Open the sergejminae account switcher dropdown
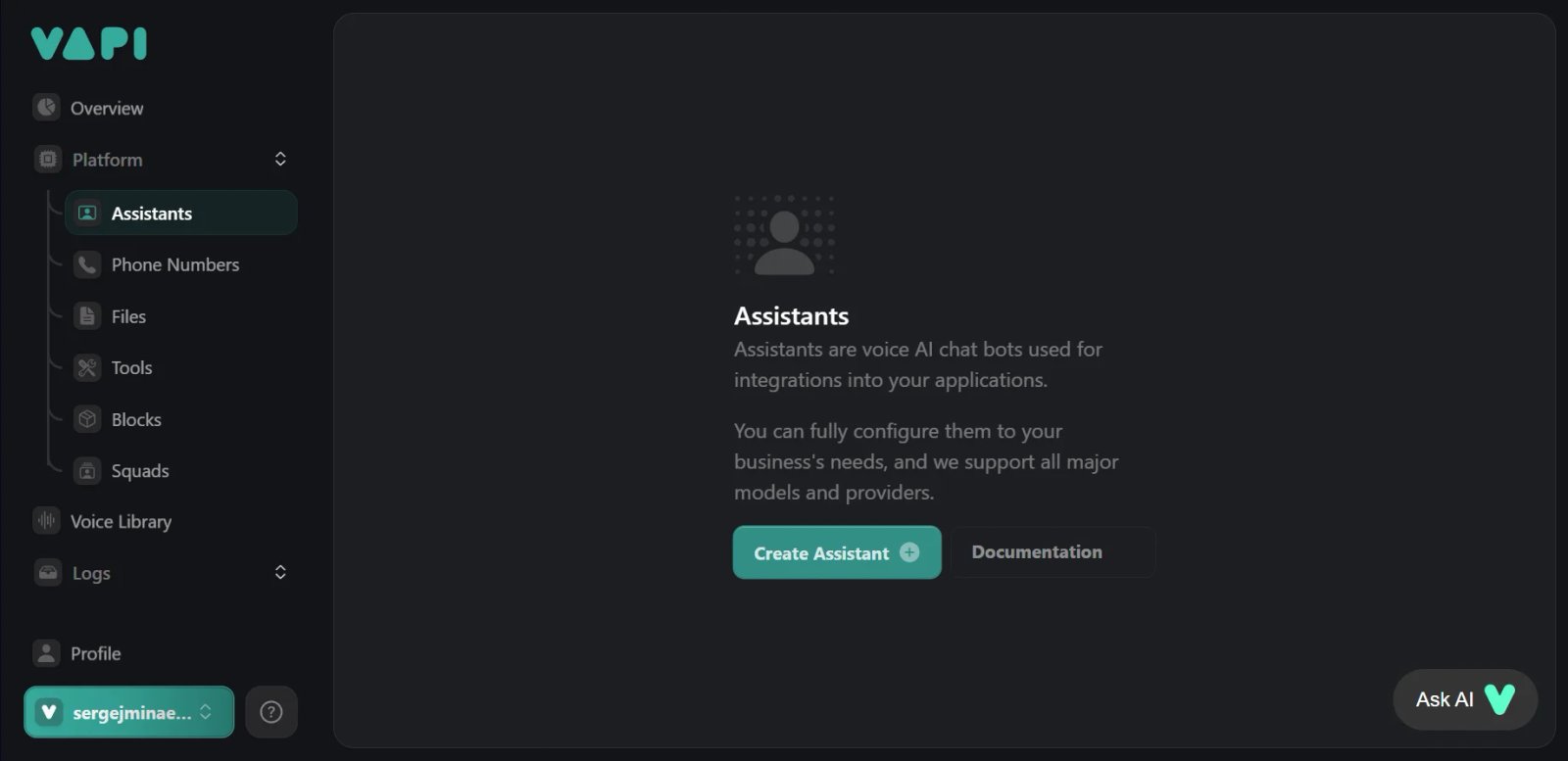The image size is (1568, 761). pos(129,712)
